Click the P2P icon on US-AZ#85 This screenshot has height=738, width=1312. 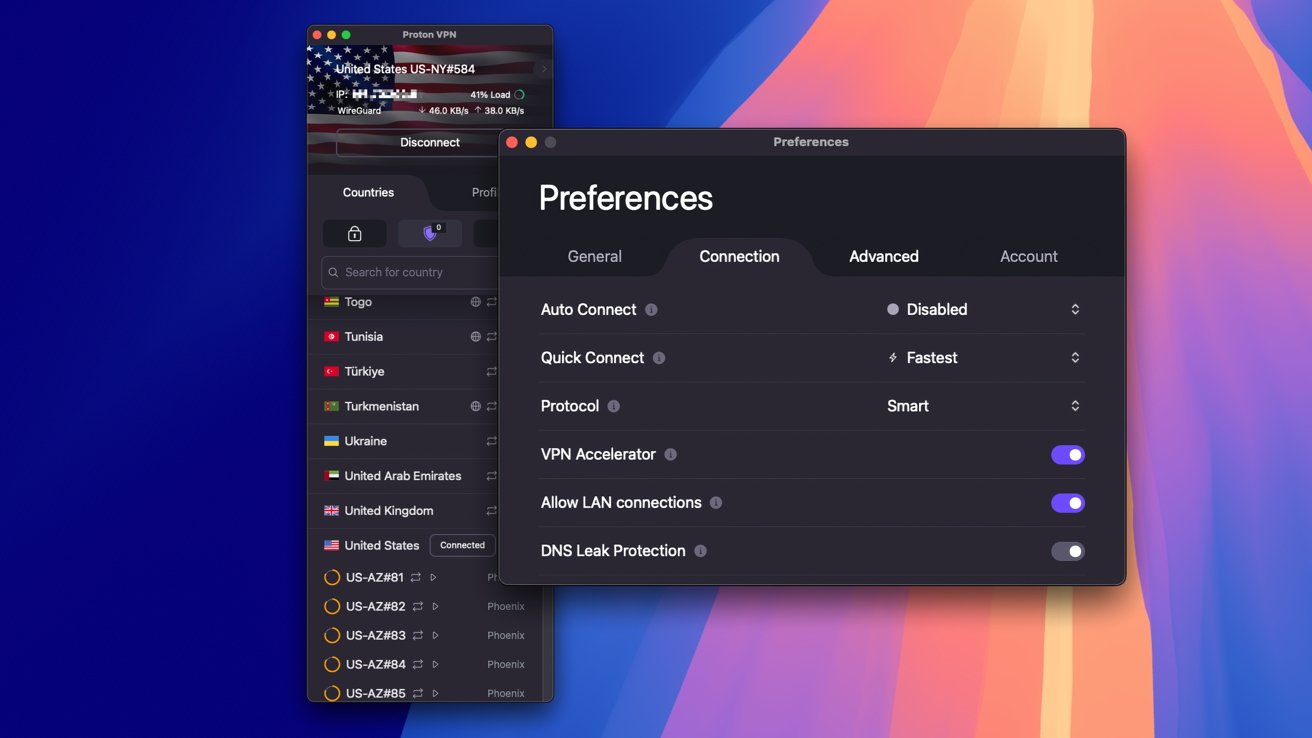[x=417, y=693]
